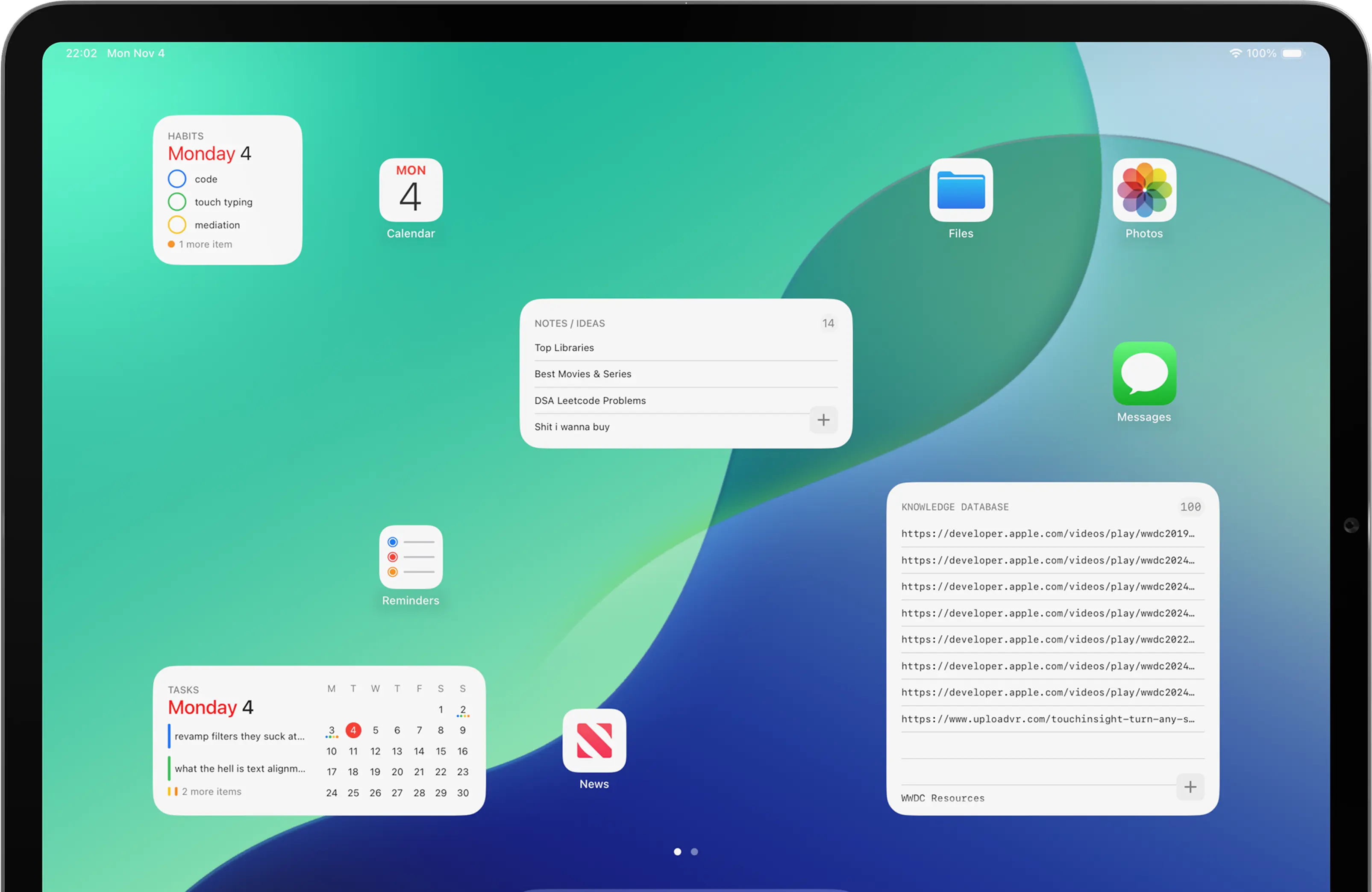The height and width of the screenshot is (892, 1372).
Task: Open 'DSA Leetcode Problems' note
Action: coord(590,400)
